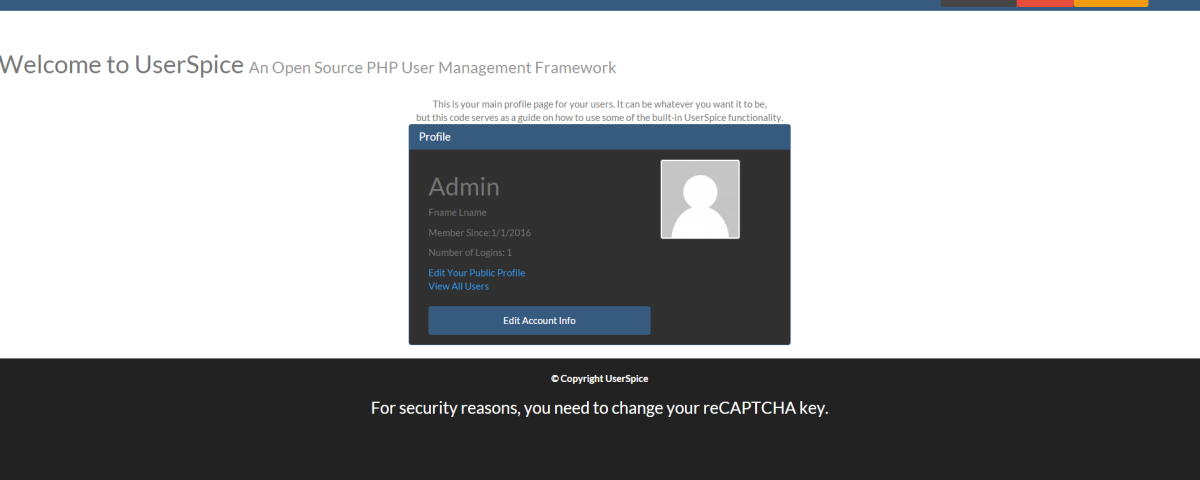Open the View All Users link
This screenshot has height=480, width=1200.
click(x=458, y=286)
